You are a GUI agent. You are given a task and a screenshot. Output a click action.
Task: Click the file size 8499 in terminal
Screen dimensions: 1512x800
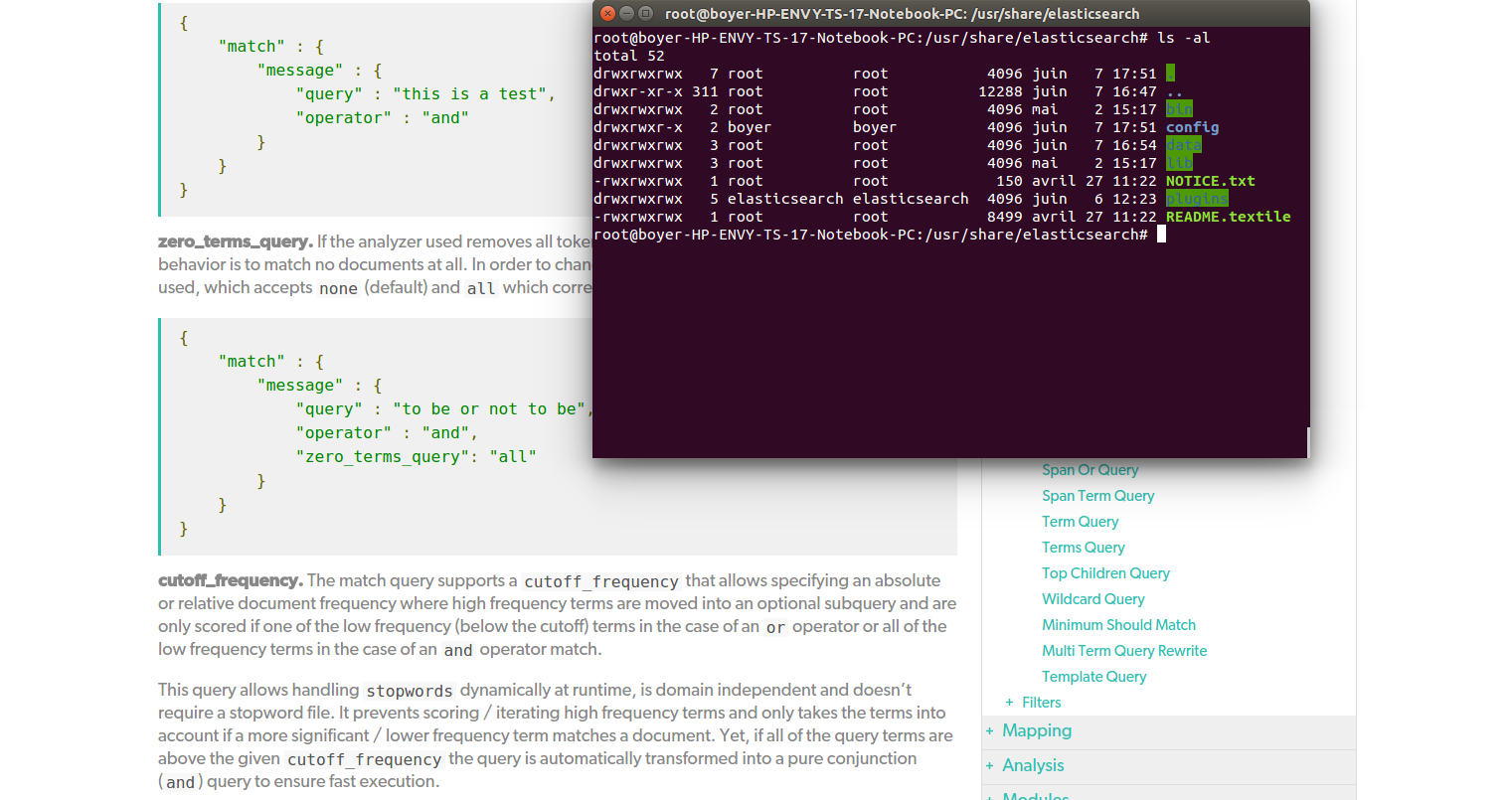[x=1004, y=217]
